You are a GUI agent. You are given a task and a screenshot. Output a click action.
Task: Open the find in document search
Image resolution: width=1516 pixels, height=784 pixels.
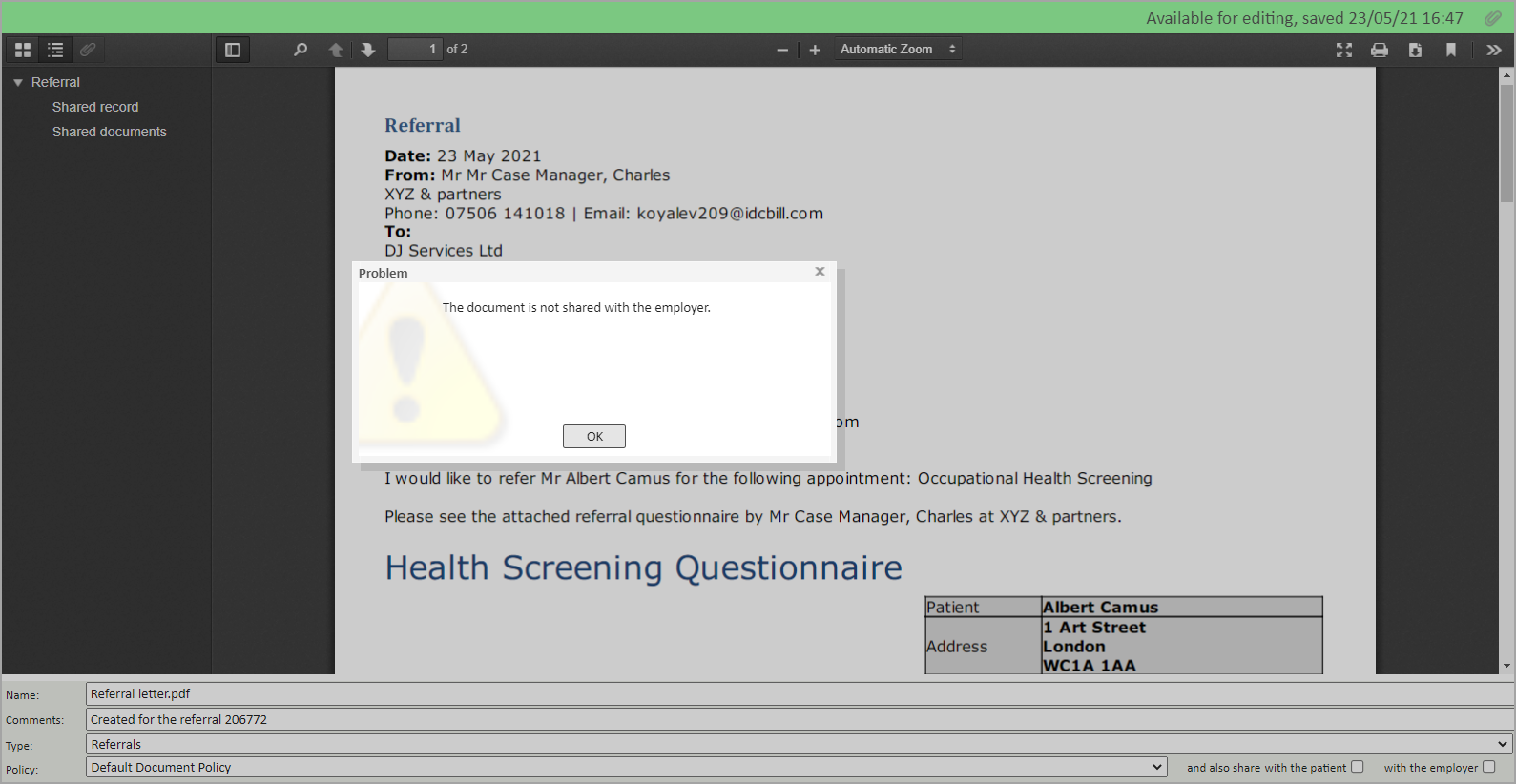coord(301,50)
